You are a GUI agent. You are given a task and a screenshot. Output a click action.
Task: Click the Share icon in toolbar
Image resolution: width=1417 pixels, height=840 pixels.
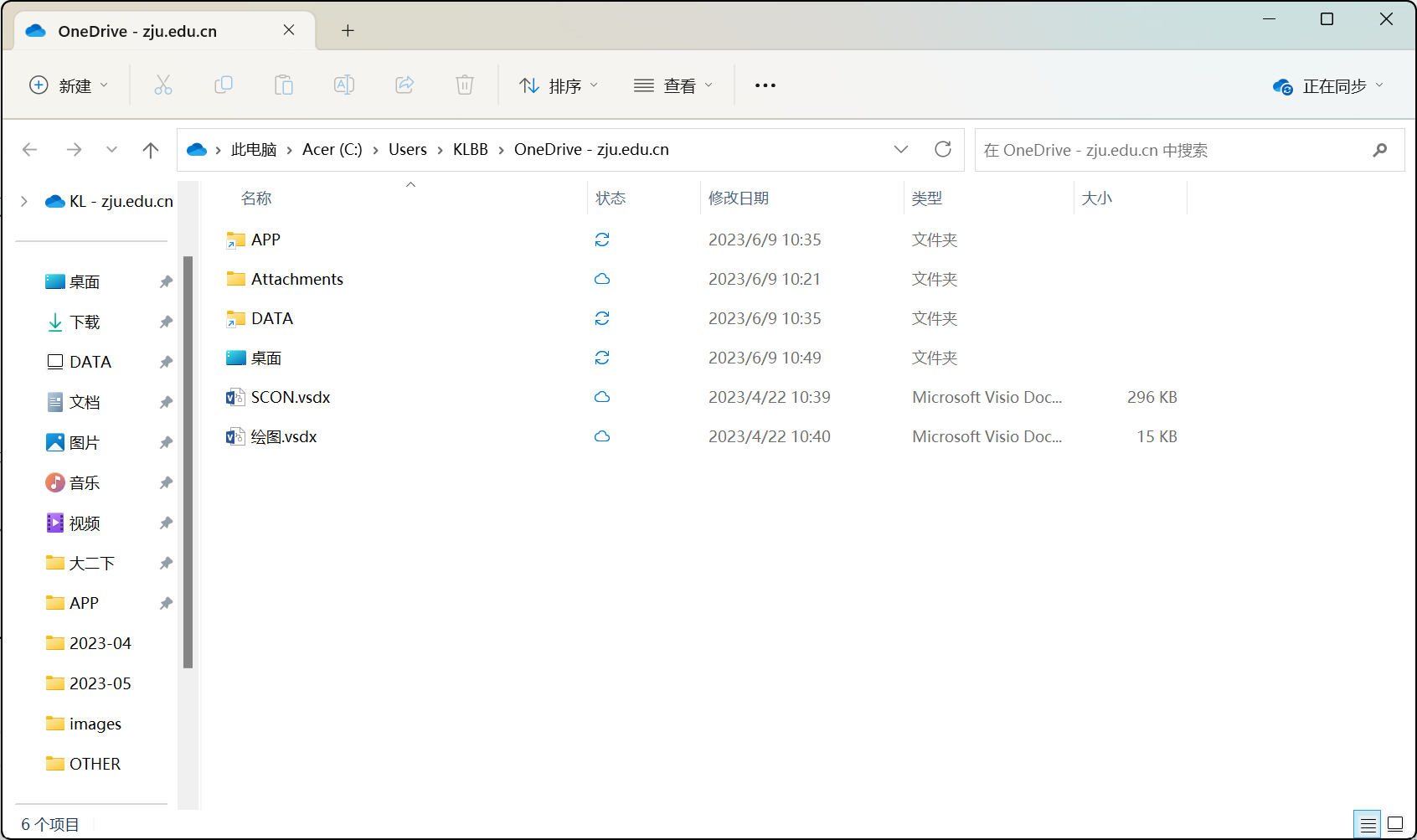click(404, 85)
